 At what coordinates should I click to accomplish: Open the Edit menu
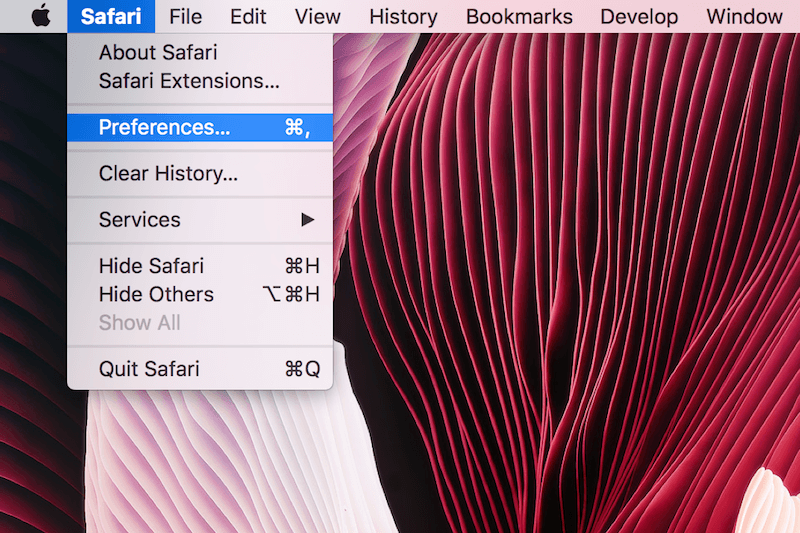(248, 17)
